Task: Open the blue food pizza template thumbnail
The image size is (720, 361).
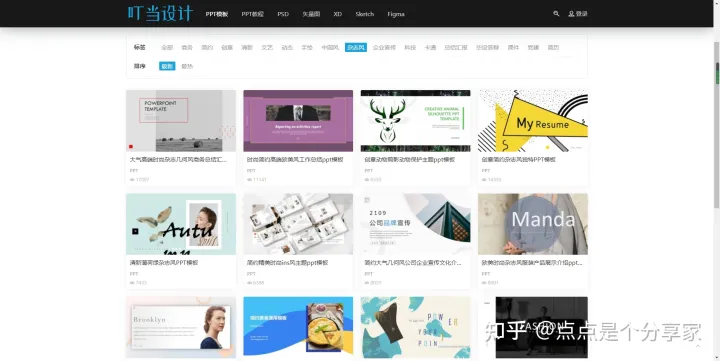Action: [x=298, y=327]
